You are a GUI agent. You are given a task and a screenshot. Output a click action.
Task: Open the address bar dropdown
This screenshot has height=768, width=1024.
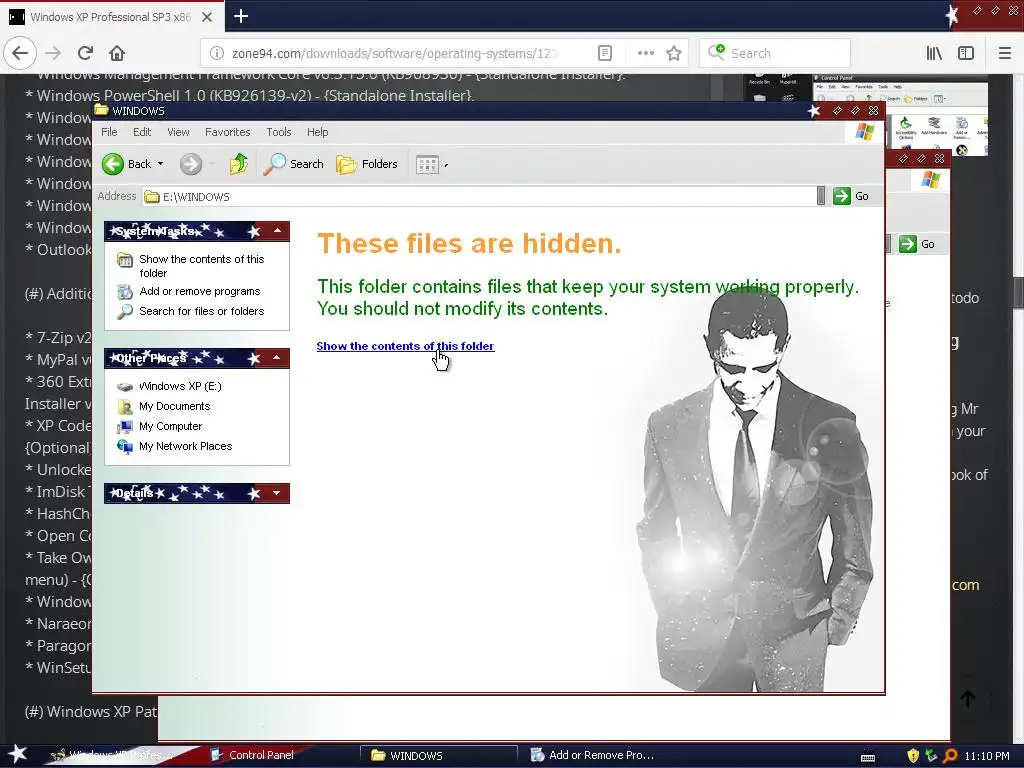pyautogui.click(x=821, y=196)
